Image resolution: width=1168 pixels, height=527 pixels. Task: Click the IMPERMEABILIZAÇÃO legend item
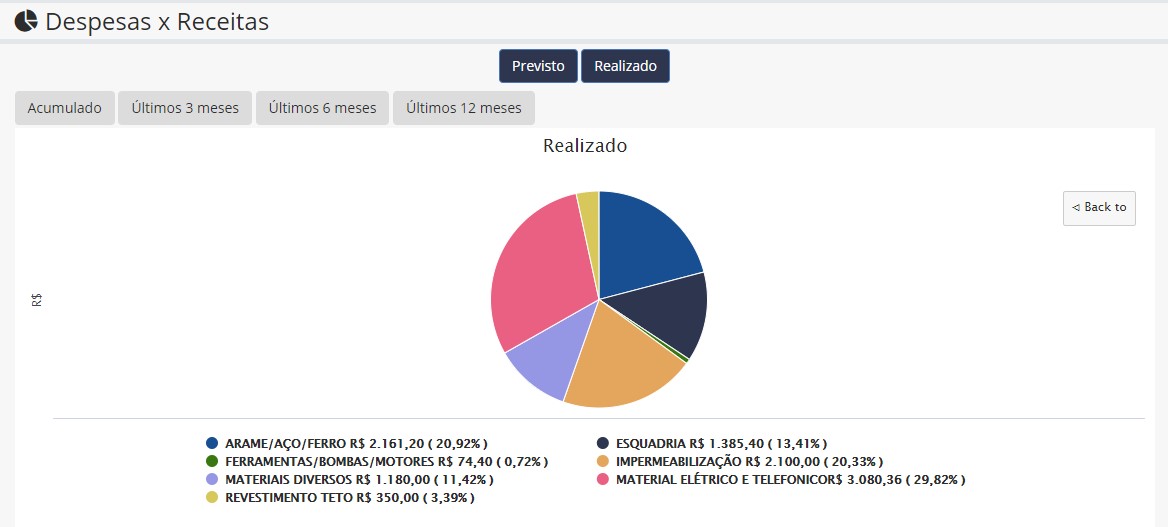740,461
